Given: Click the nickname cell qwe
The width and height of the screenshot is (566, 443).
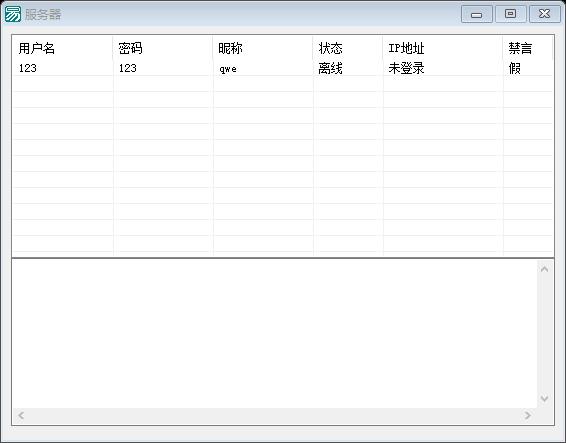Looking at the screenshot, I should pos(228,68).
